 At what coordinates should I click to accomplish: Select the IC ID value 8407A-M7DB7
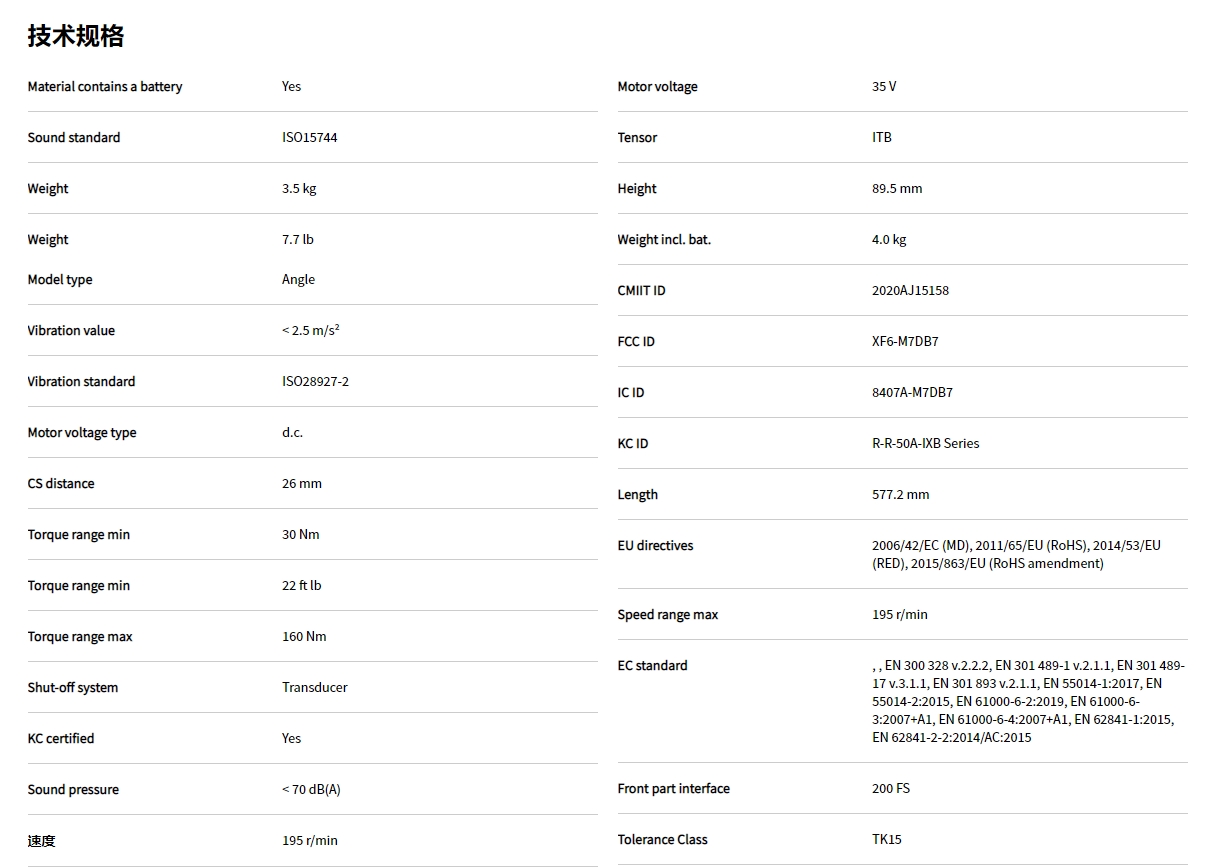[912, 393]
